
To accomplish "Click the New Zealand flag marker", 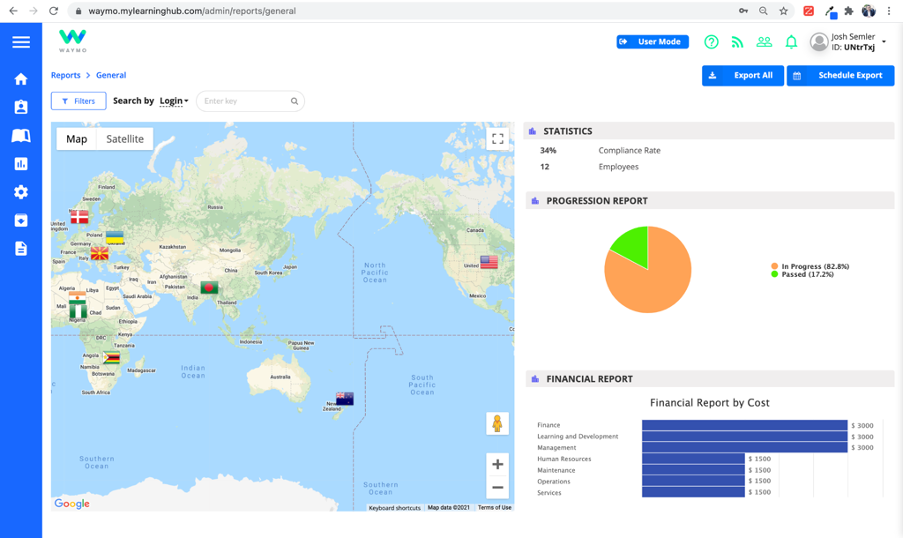I will (x=345, y=399).
